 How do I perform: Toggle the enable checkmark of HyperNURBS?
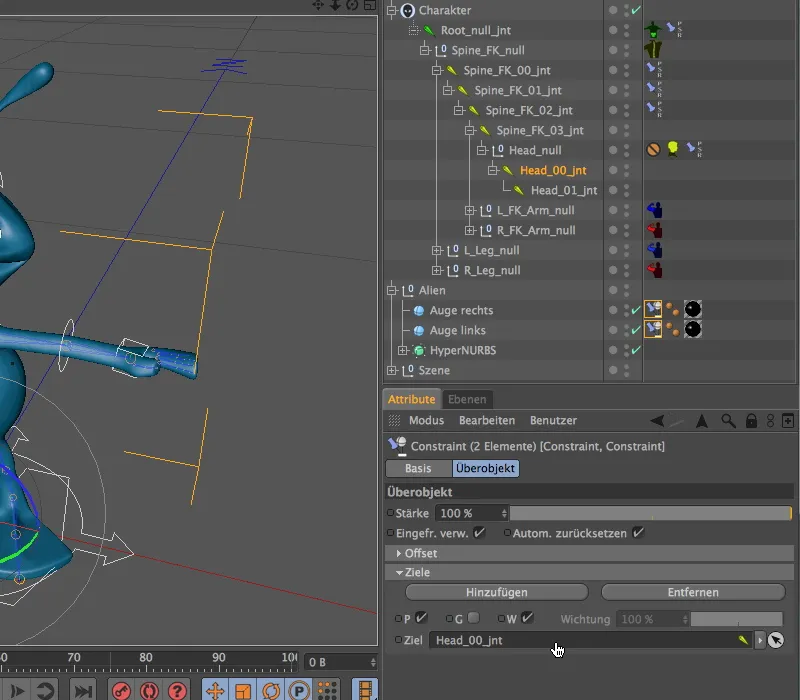pos(636,350)
